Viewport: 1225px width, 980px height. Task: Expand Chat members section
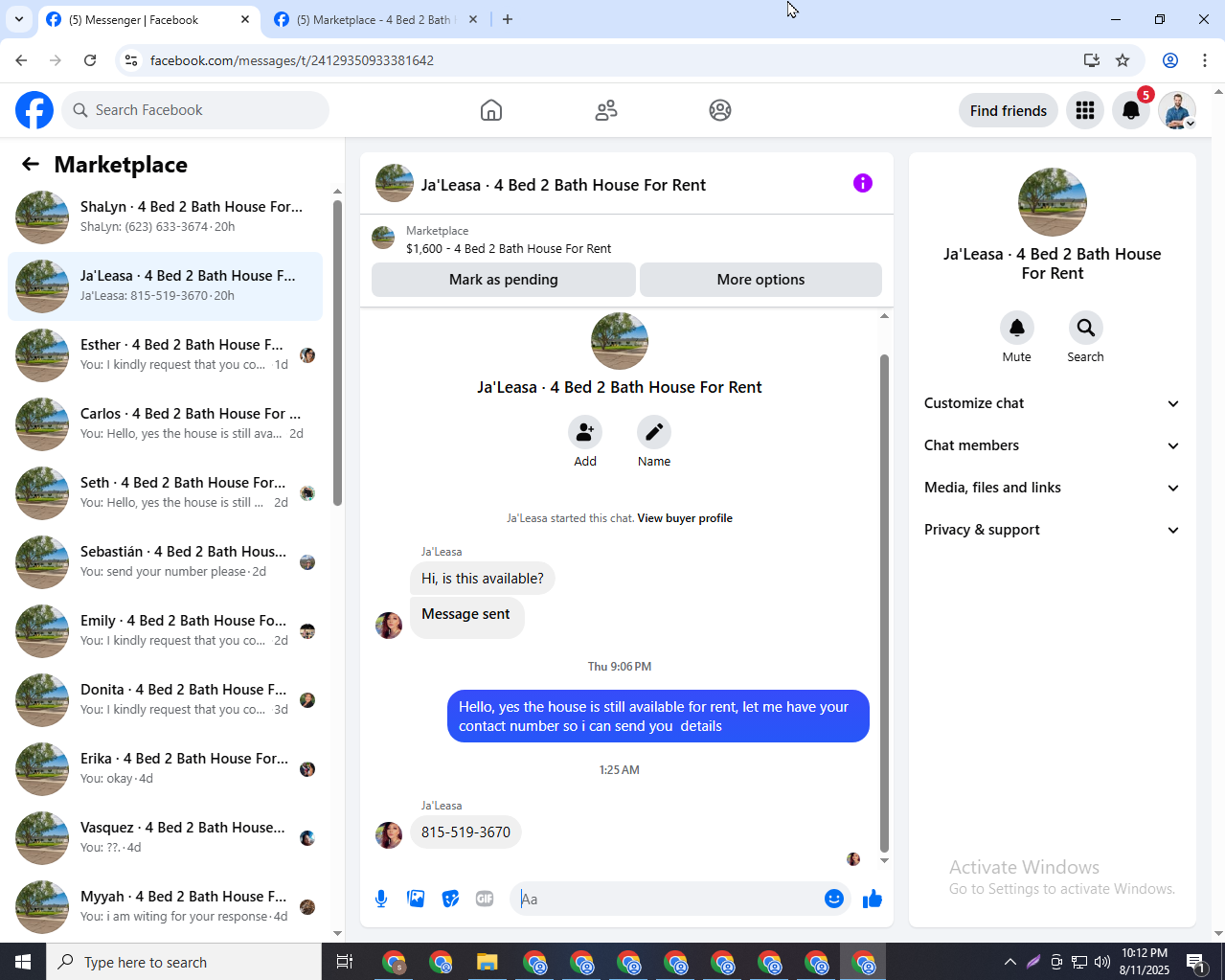[1053, 445]
